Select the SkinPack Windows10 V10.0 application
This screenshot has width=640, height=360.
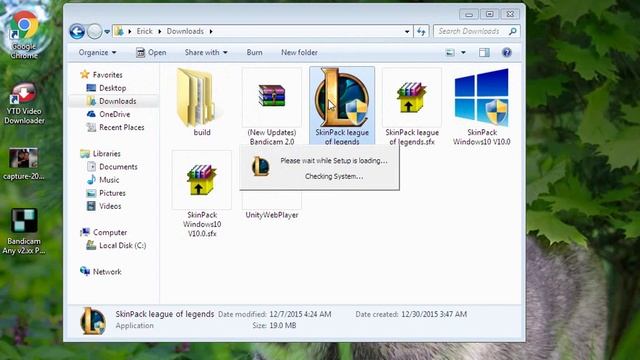[x=482, y=98]
